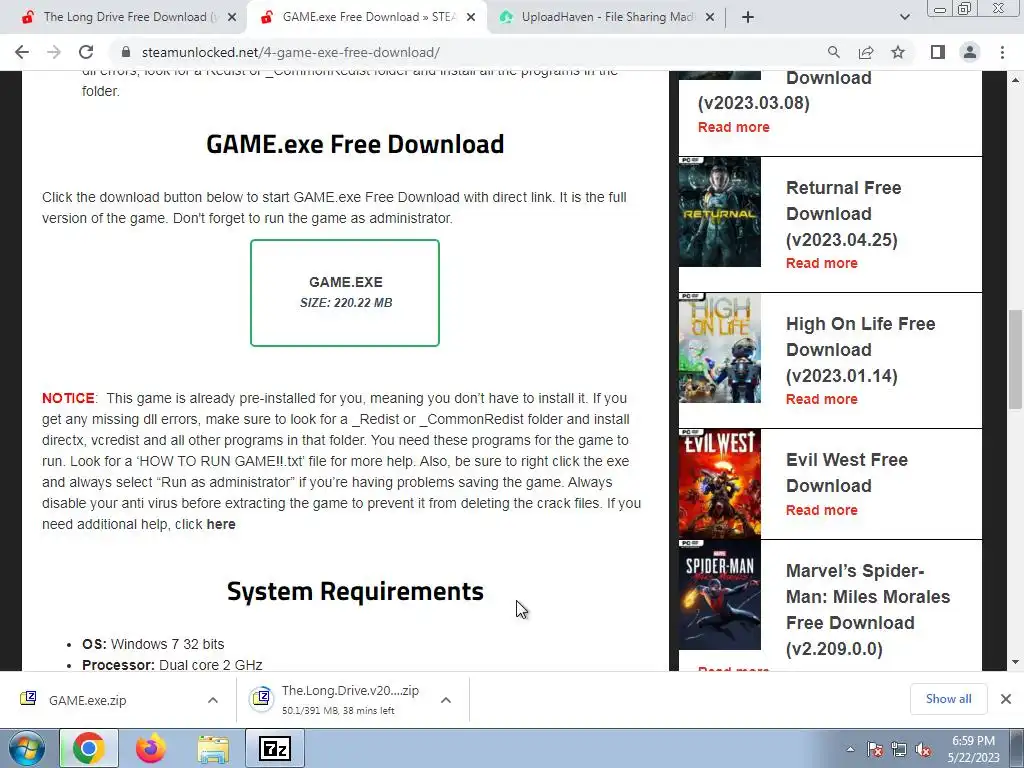Click the muted volume tray icon
Image resolution: width=1024 pixels, height=768 pixels.
923,749
